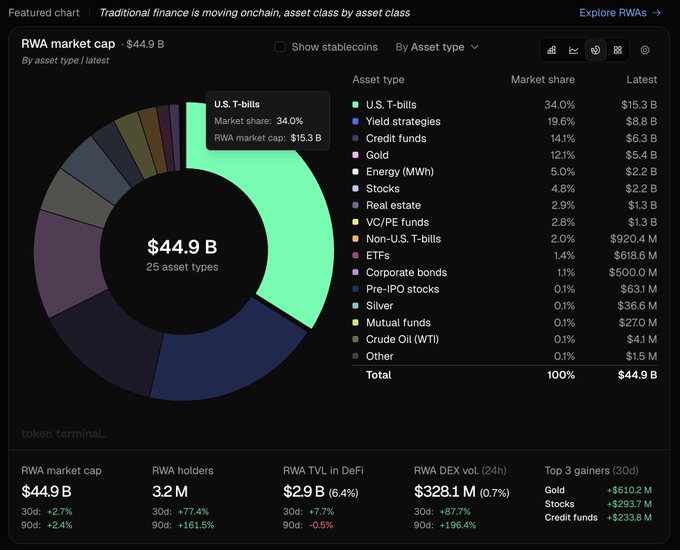Select the Crude Oil (WTI) legend label
The width and height of the screenshot is (680, 550).
[x=402, y=339]
